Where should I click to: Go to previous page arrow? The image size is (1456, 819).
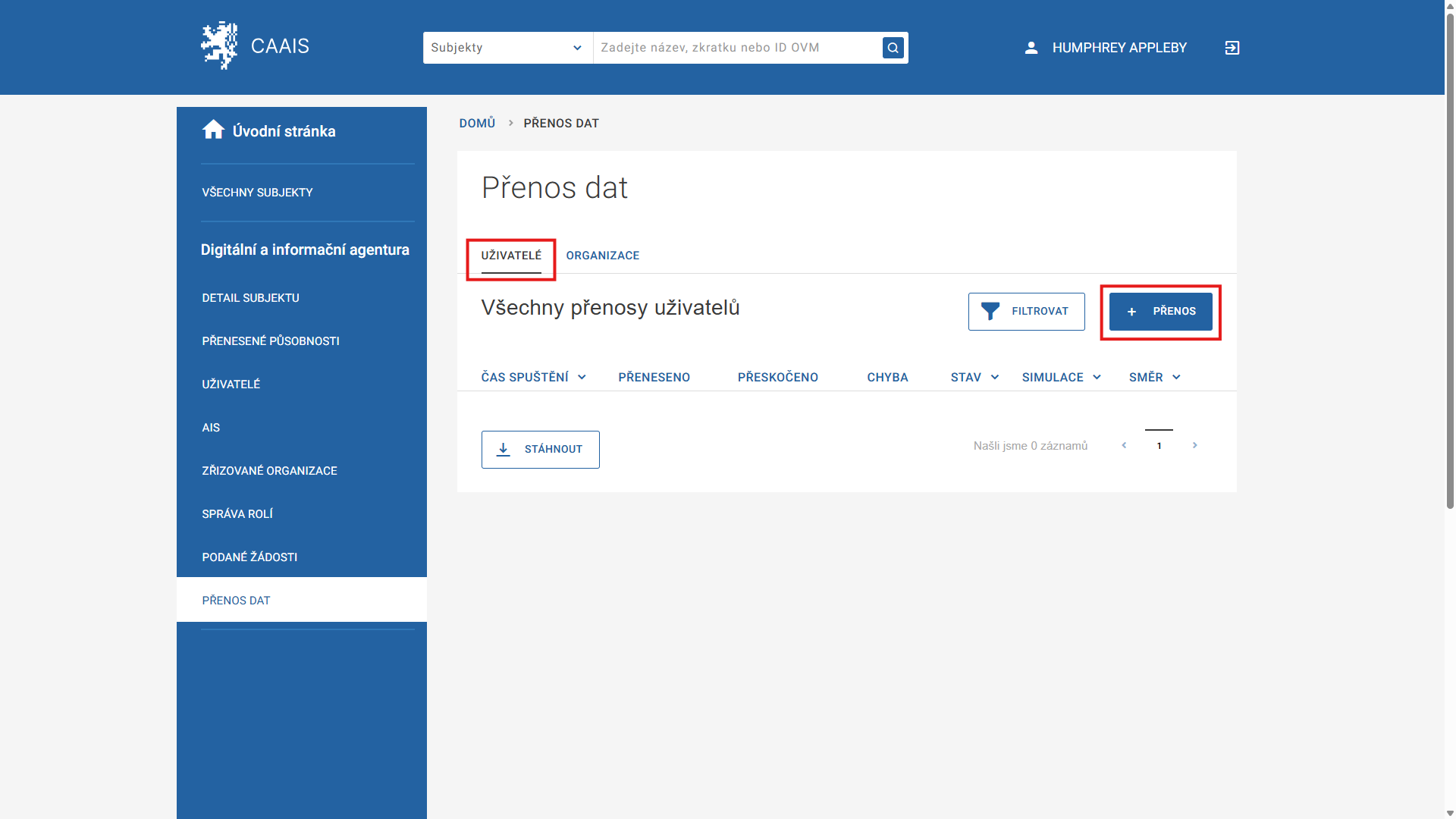pos(1124,446)
